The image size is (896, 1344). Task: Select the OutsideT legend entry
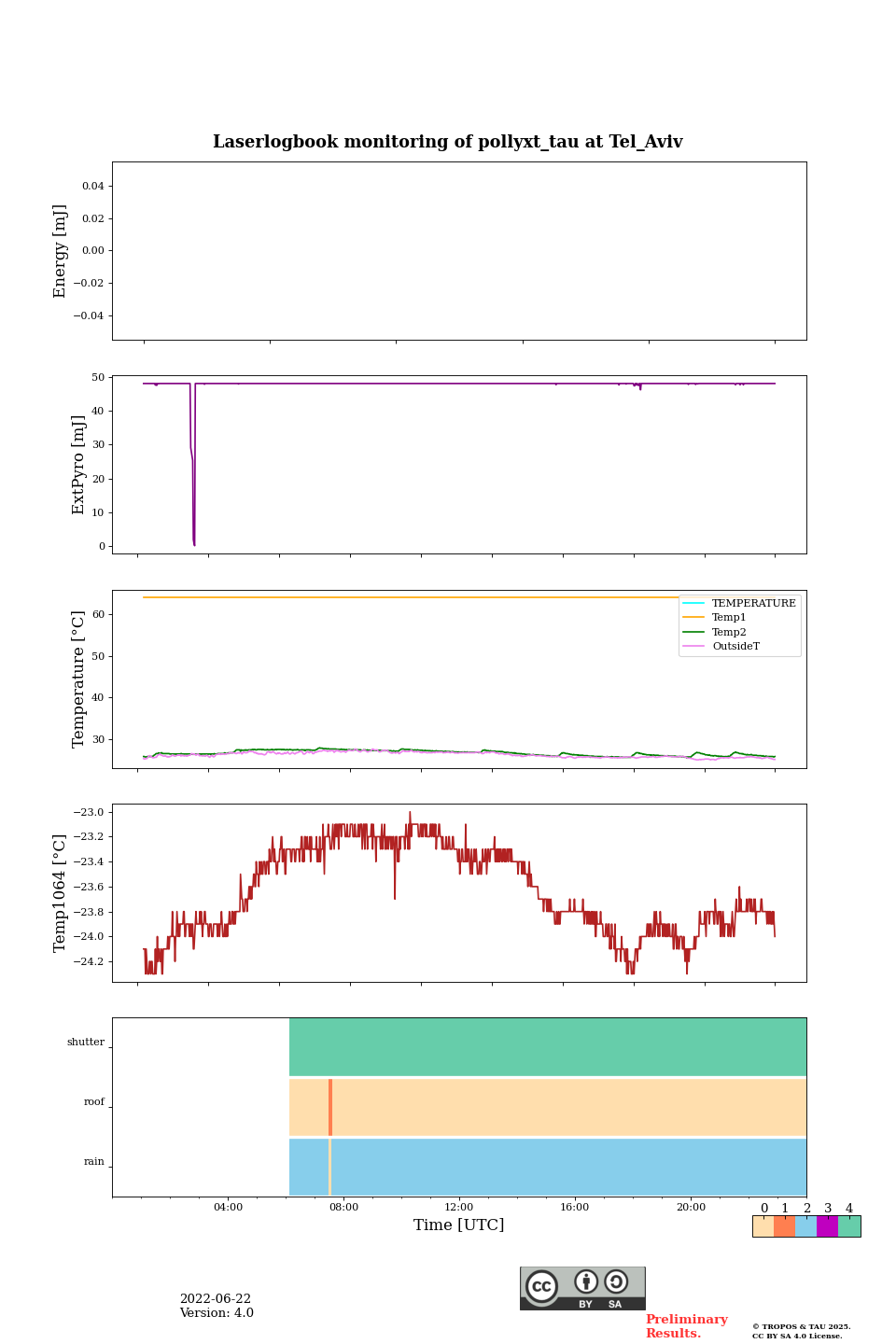click(722, 647)
